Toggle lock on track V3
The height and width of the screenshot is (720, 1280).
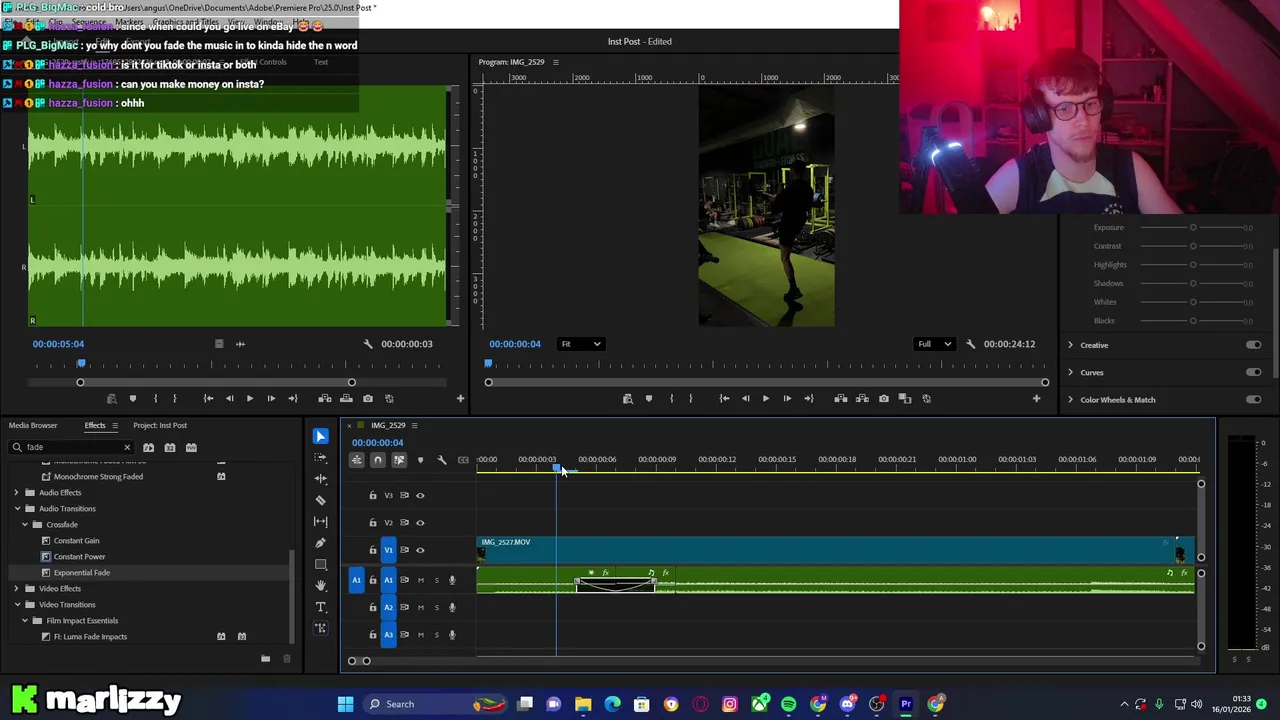pyautogui.click(x=373, y=495)
